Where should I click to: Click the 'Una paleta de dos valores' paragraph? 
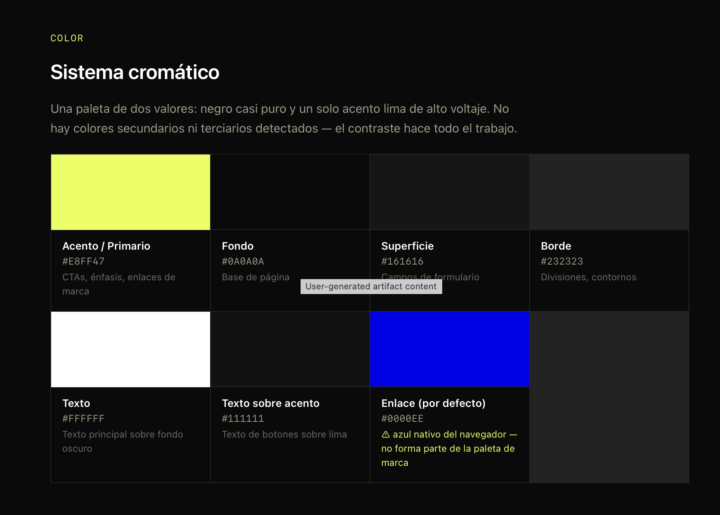(x=284, y=118)
